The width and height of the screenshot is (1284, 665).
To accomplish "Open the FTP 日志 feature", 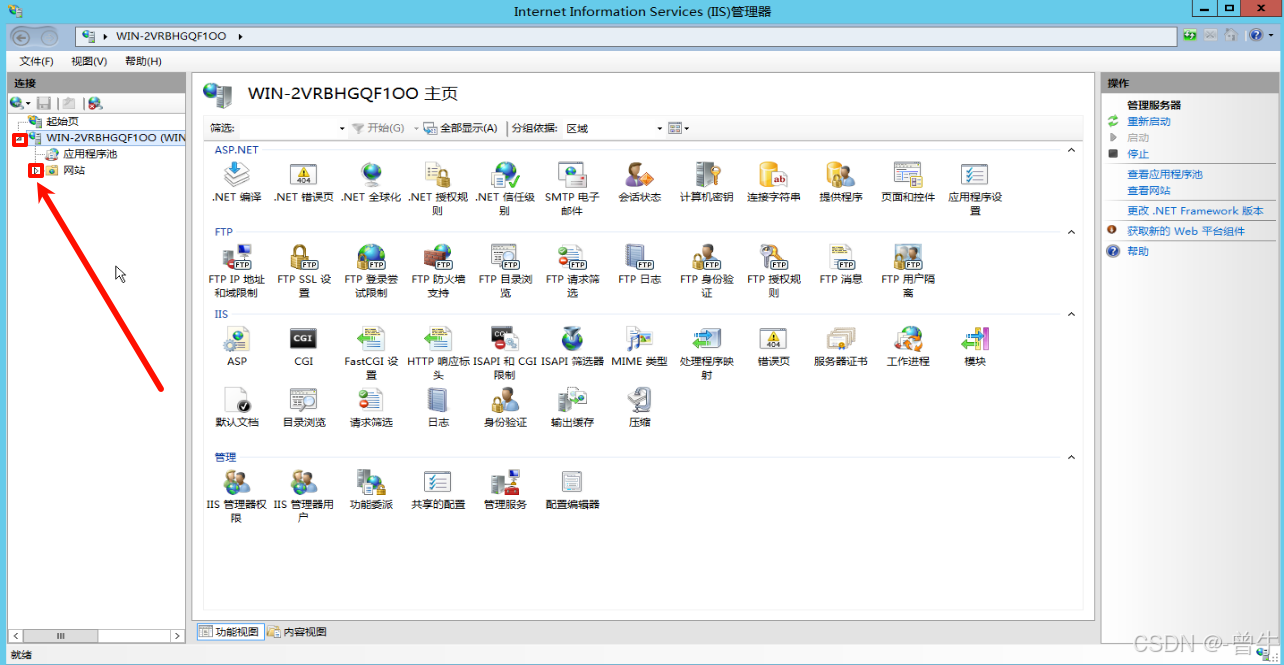I will 639,264.
